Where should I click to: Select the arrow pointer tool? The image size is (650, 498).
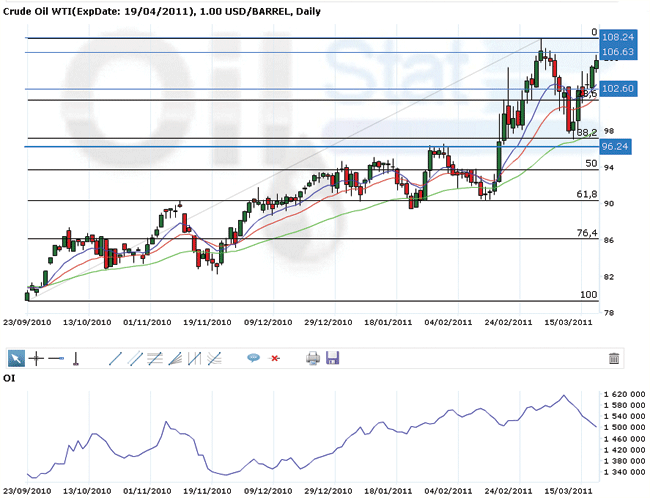click(x=17, y=358)
